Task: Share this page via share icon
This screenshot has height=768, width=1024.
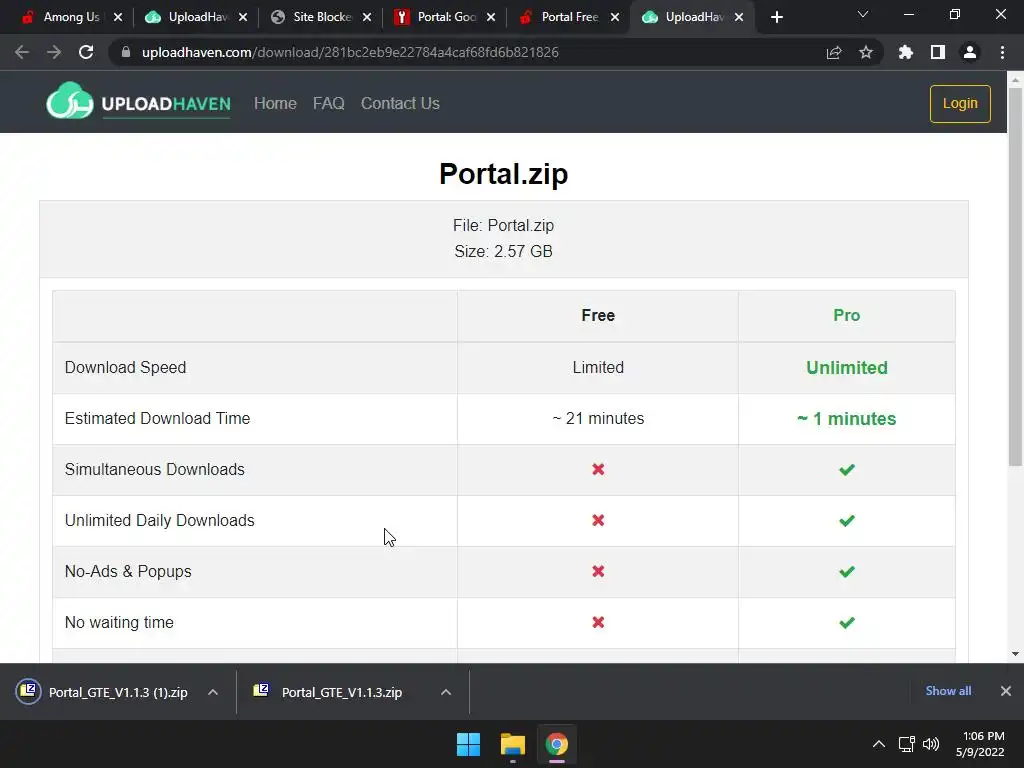Action: [x=834, y=52]
